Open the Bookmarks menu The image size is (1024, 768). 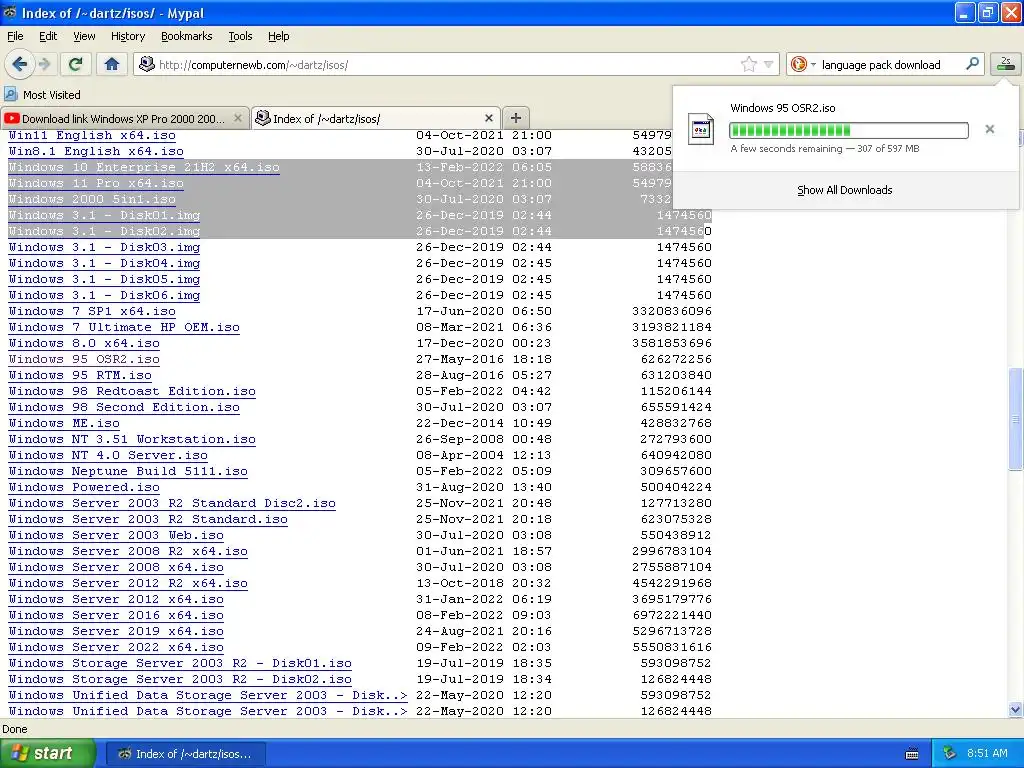[187, 36]
